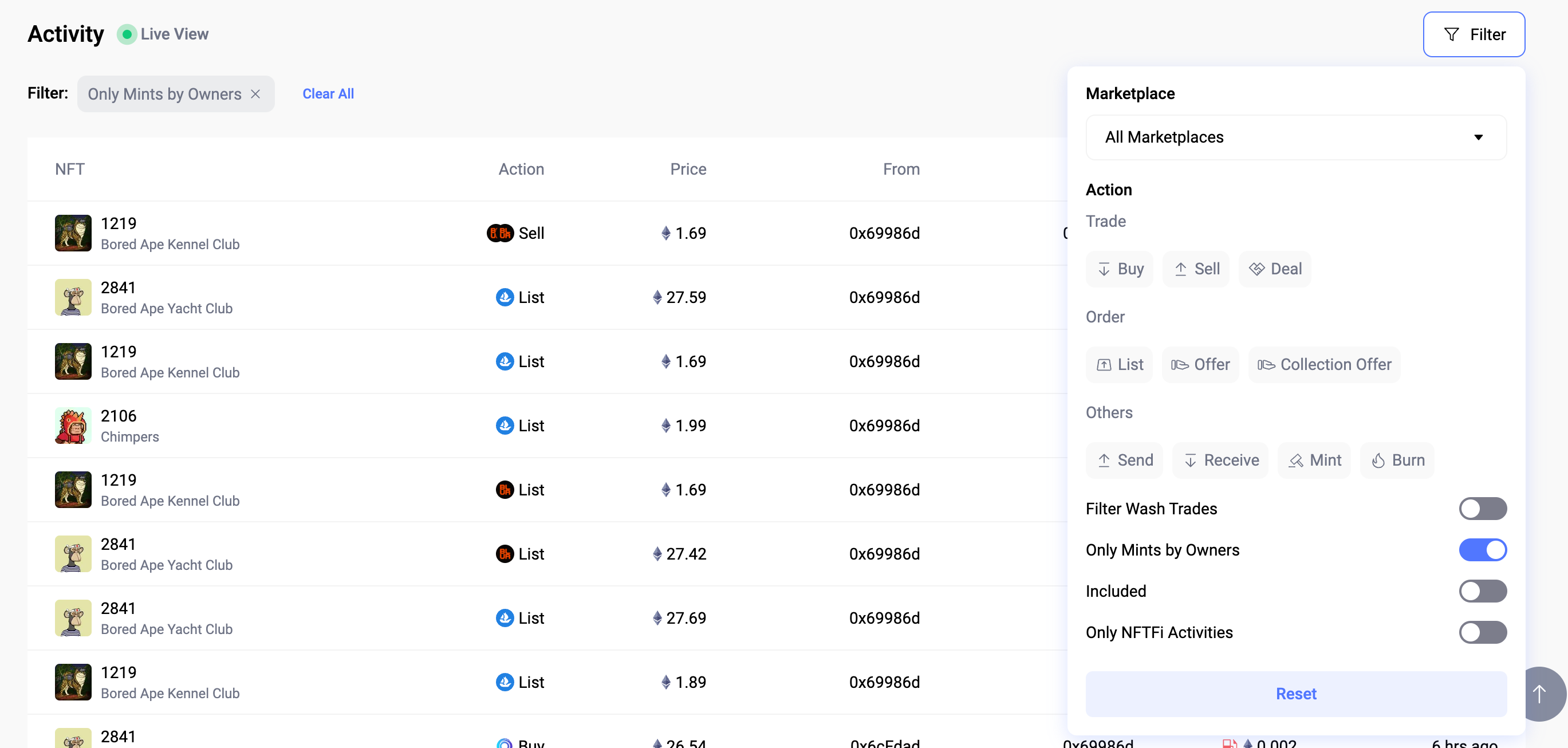The width and height of the screenshot is (1568, 748).
Task: Open the All Marketplaces dropdown
Action: pyautogui.click(x=1295, y=137)
